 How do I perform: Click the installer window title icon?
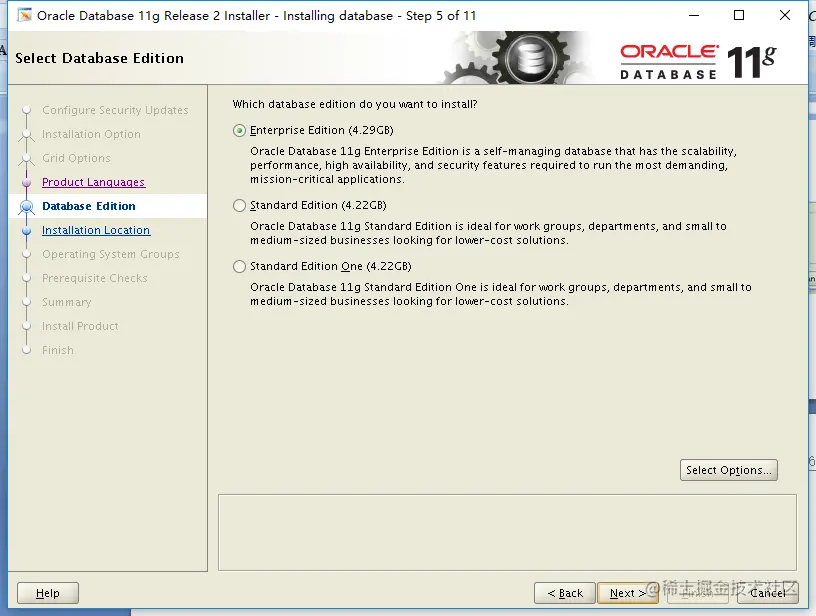24,16
